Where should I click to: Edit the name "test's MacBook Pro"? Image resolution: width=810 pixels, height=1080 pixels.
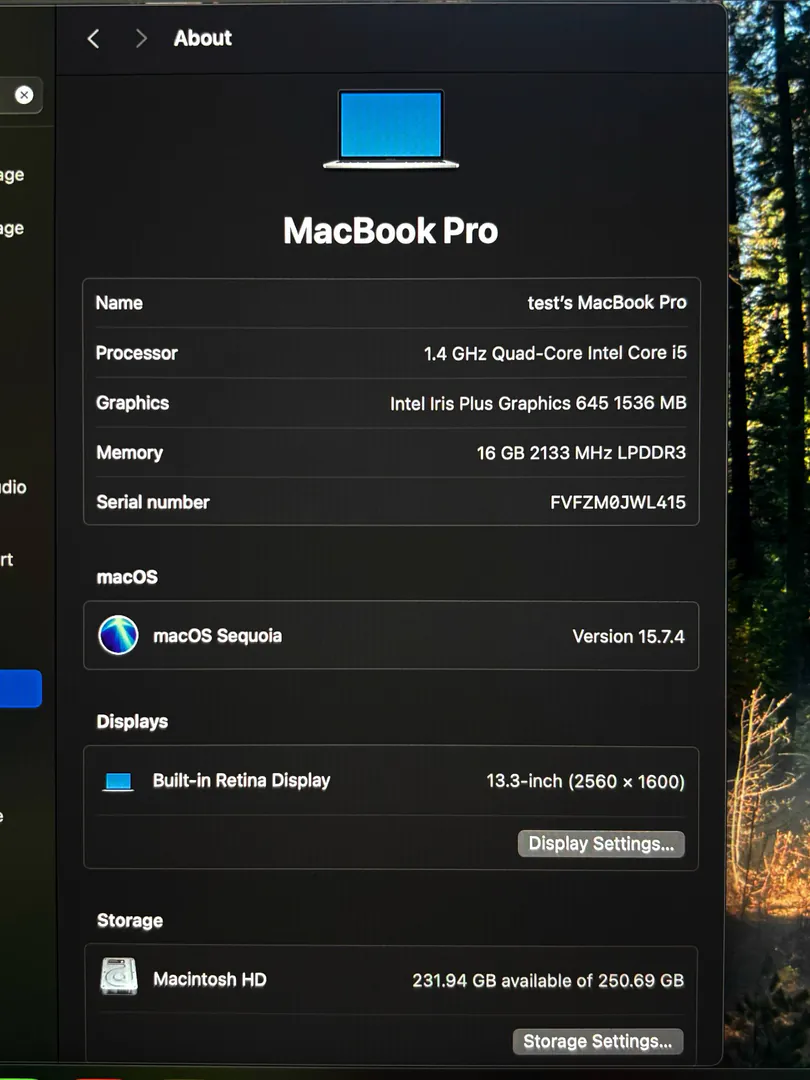click(607, 302)
